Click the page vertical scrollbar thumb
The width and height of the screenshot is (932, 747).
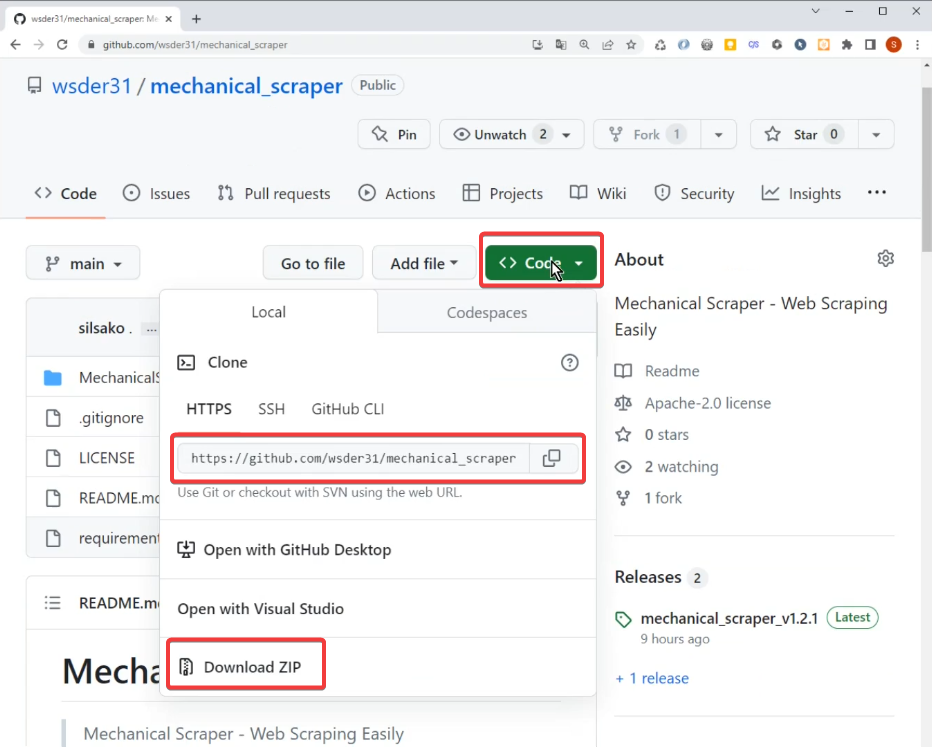tap(927, 169)
